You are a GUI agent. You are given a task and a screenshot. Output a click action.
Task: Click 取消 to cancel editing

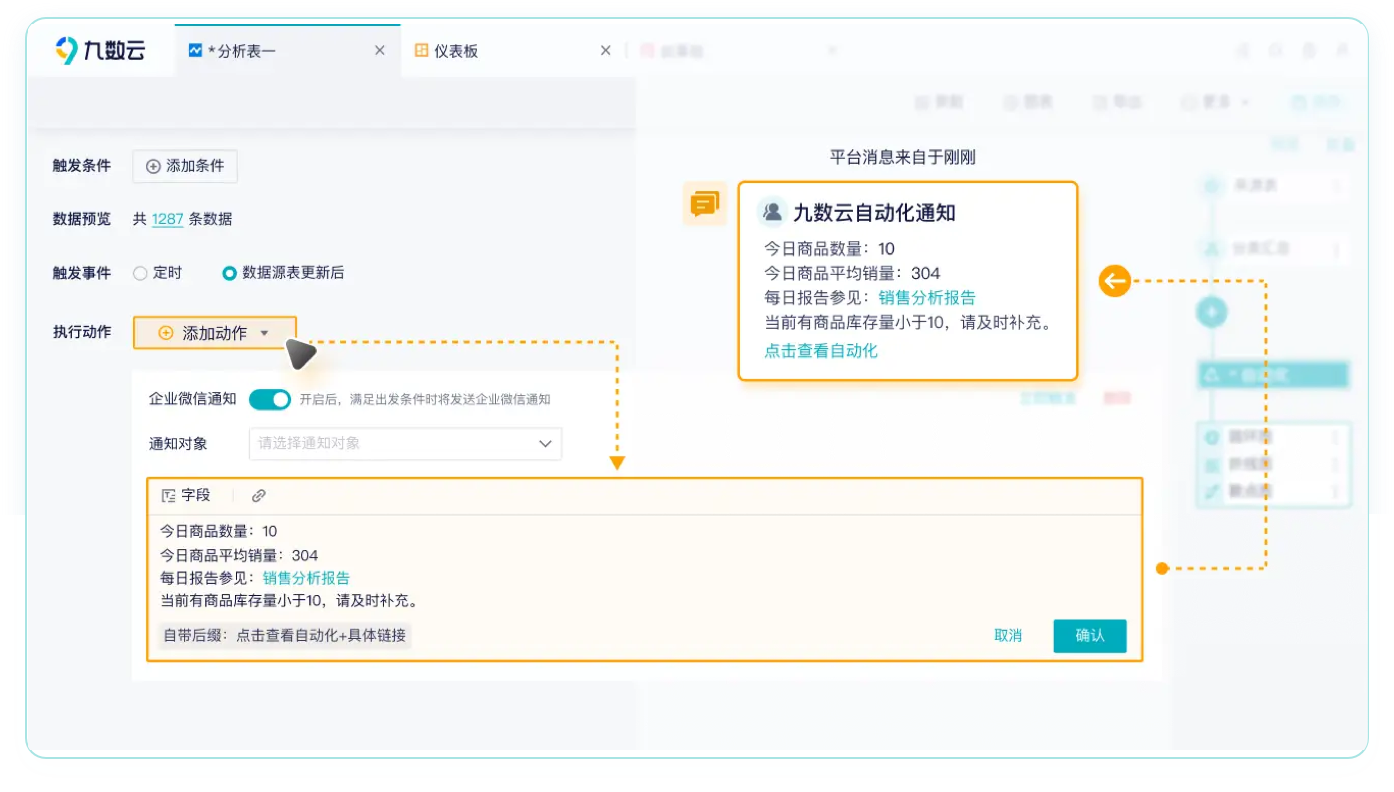[1007, 635]
